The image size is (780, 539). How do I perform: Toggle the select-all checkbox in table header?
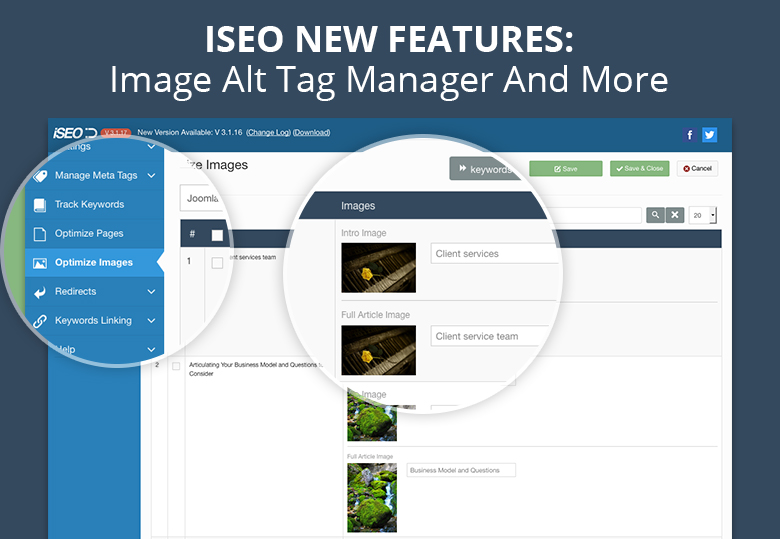coord(217,236)
